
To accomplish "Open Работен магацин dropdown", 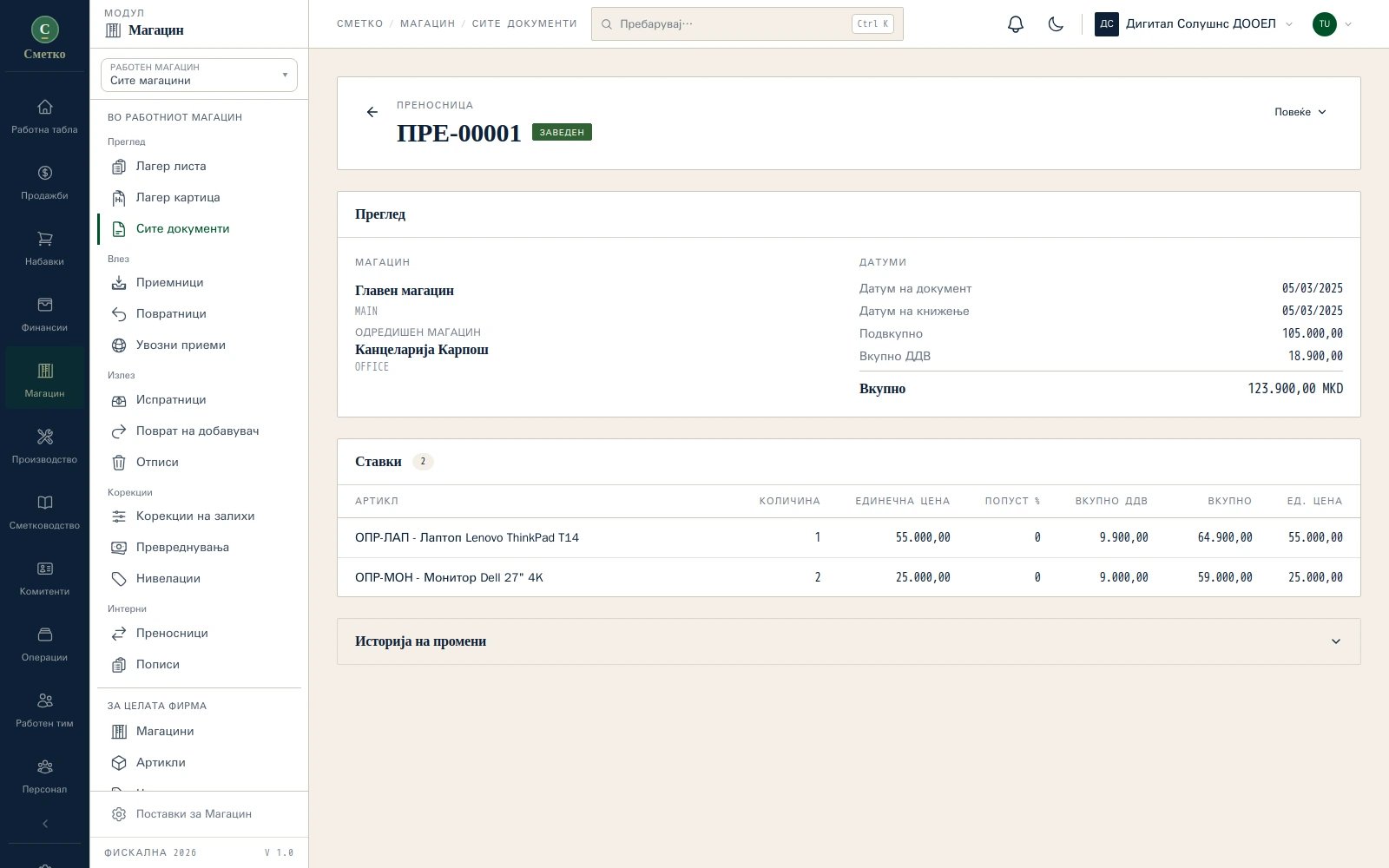I will [x=199, y=75].
